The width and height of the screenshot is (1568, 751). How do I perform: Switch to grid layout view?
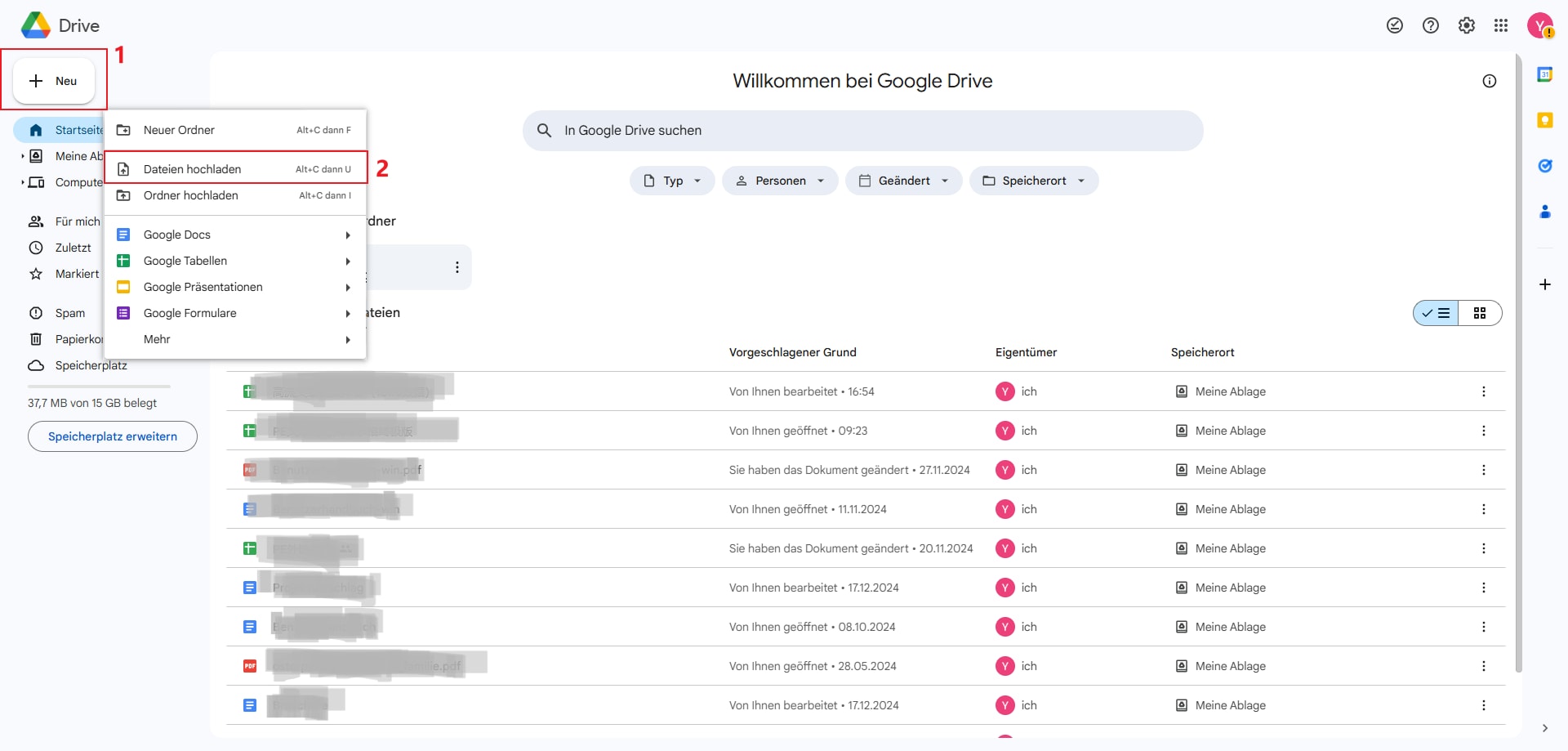coord(1480,313)
